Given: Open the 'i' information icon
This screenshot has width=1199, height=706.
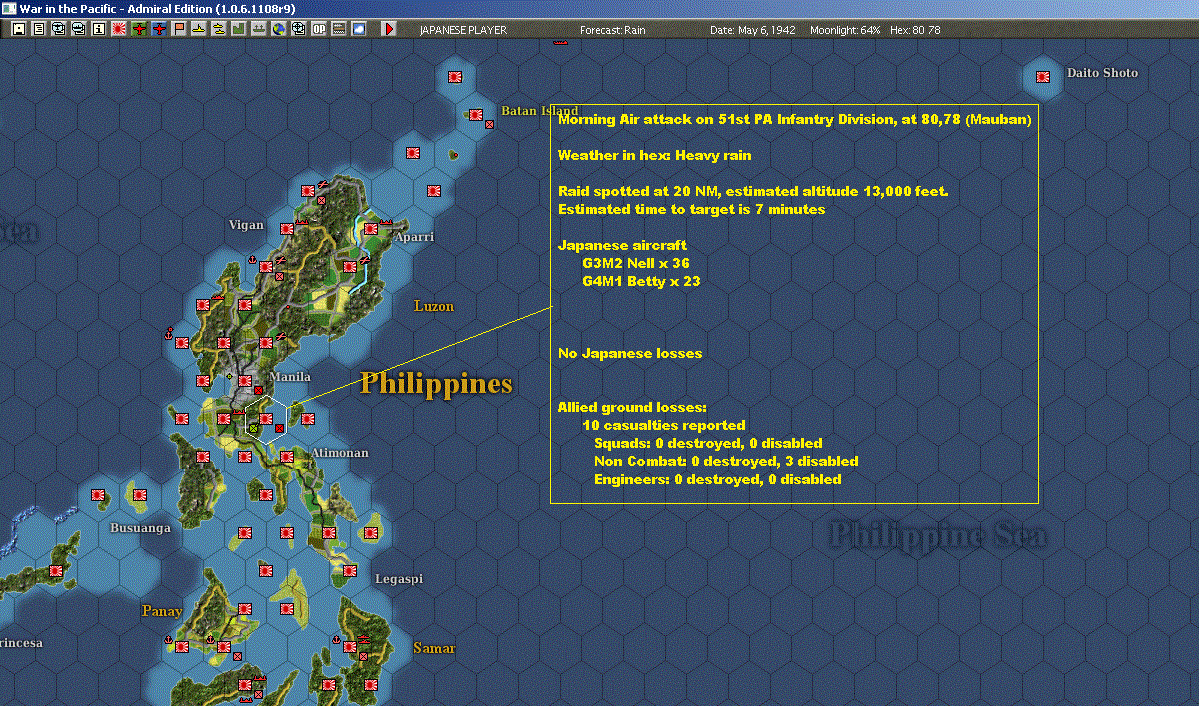Looking at the screenshot, I should (99, 29).
